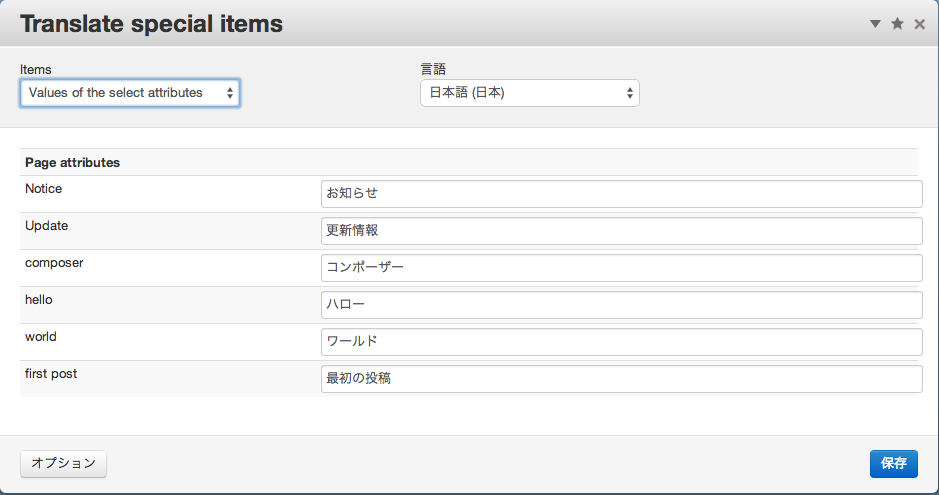Open the 言語 language dropdown
Screen dimensions: 939x495
[x=529, y=93]
